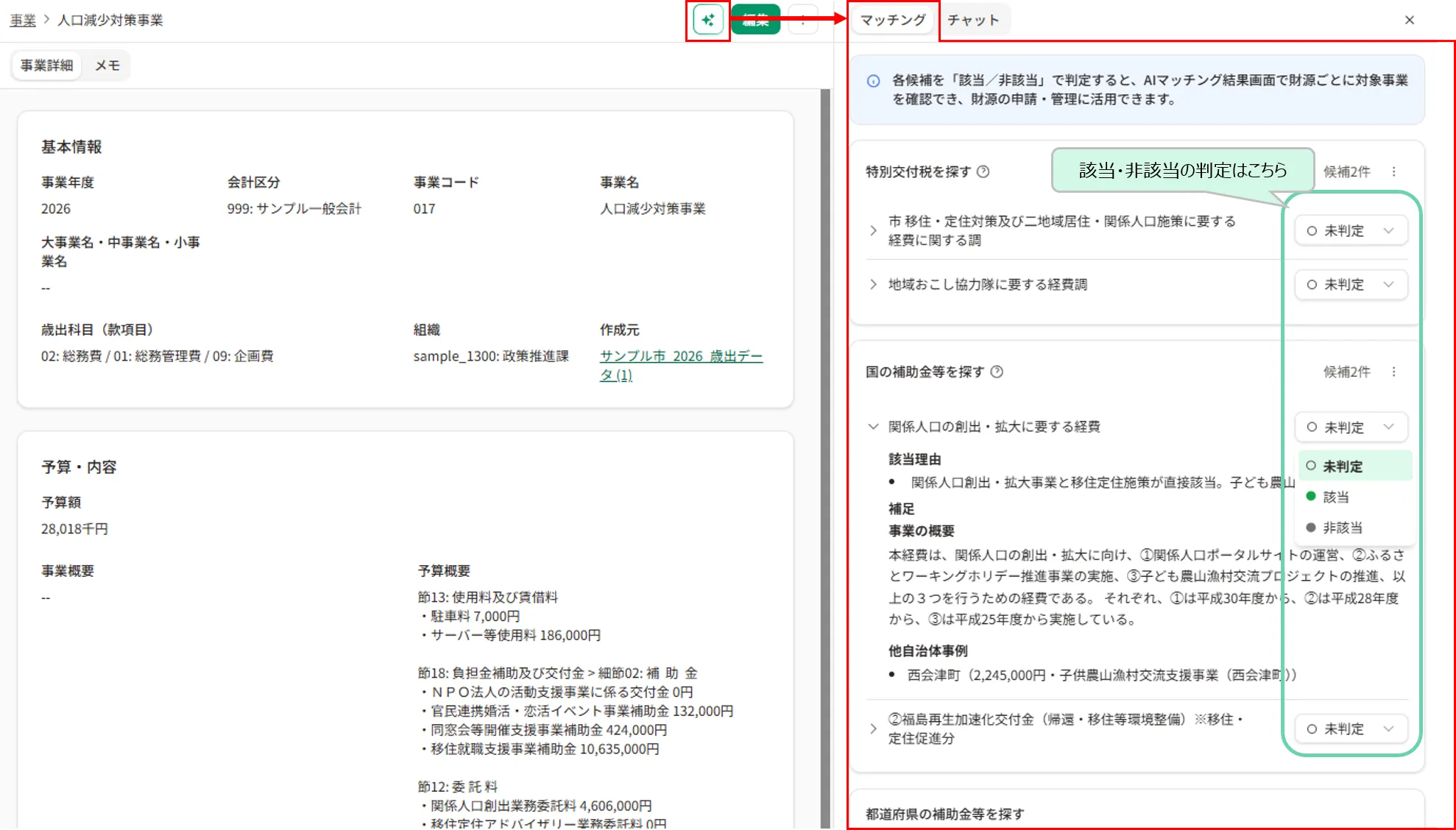Viewport: 1456px width, 830px height.
Task: Click the sample_1300: 政策推進課 organization text
Action: 491,356
